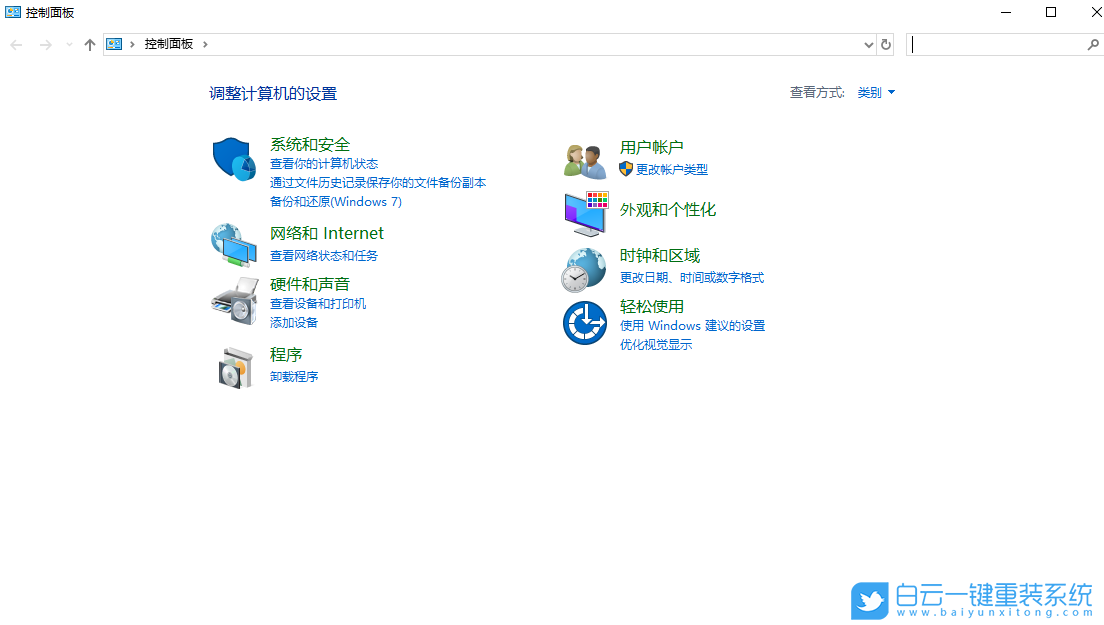Click the 轻松使用 accessibility icon
Viewport: 1104px width, 625px height.
click(x=584, y=321)
